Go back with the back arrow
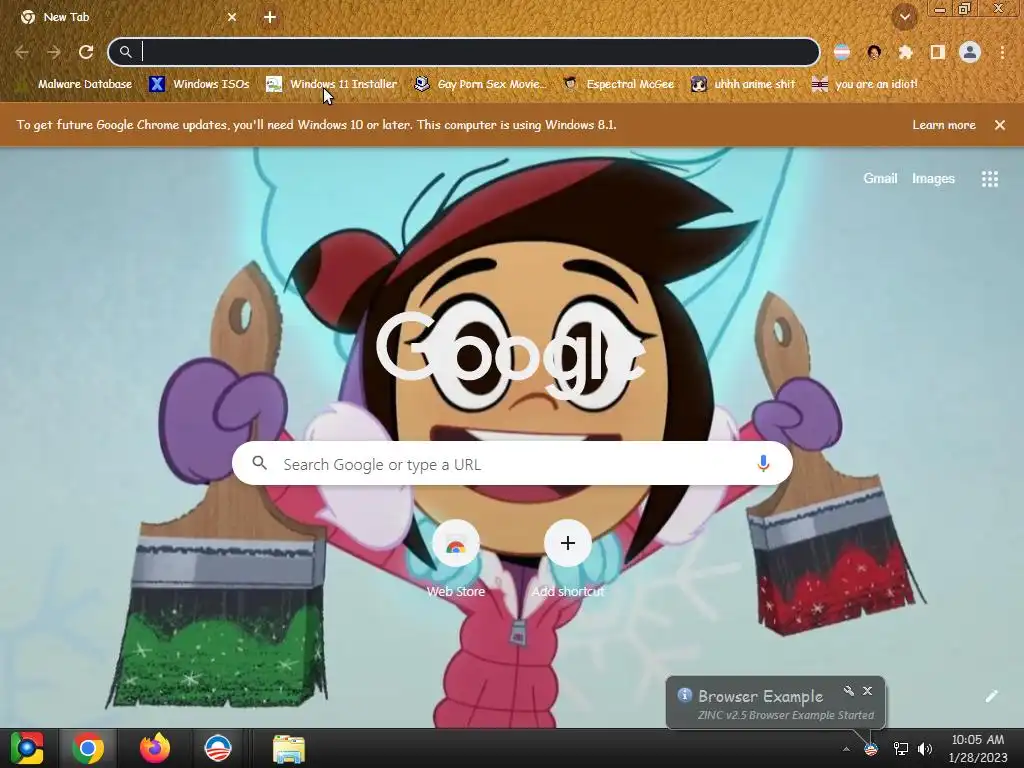1024x768 pixels. pos(22,52)
